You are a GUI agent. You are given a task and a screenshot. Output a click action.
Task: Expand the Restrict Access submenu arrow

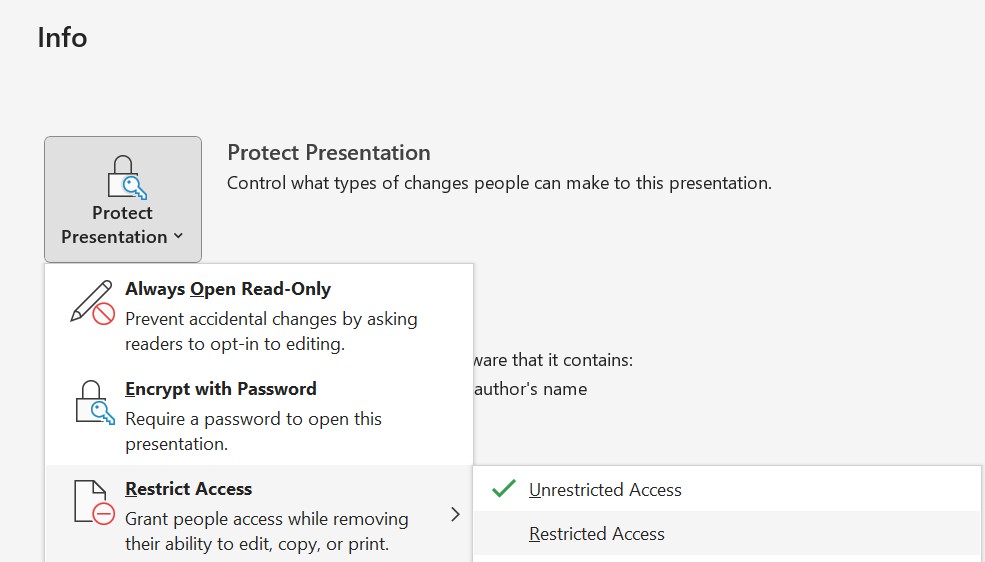point(455,515)
